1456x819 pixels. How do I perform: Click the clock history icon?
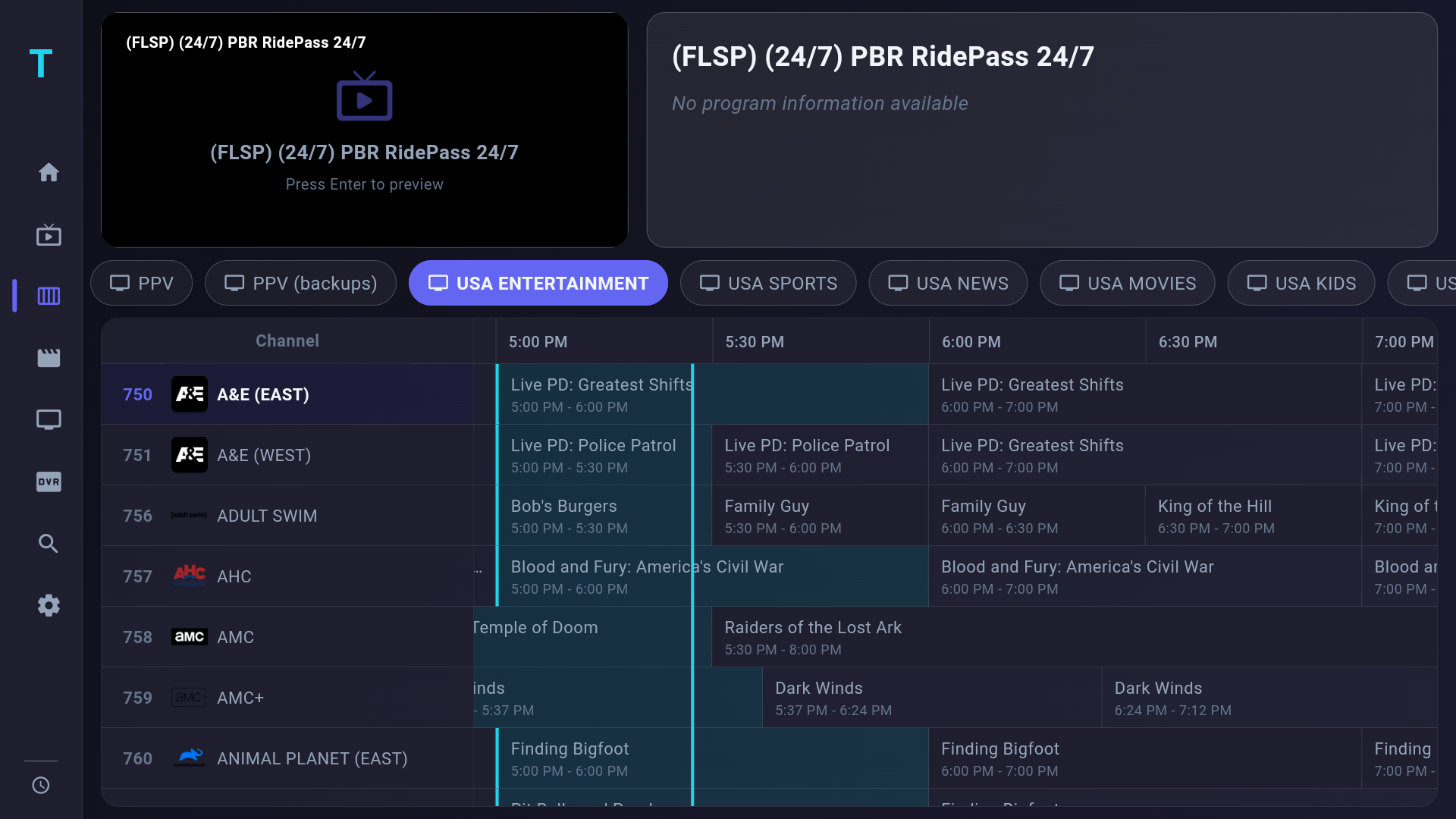[41, 785]
